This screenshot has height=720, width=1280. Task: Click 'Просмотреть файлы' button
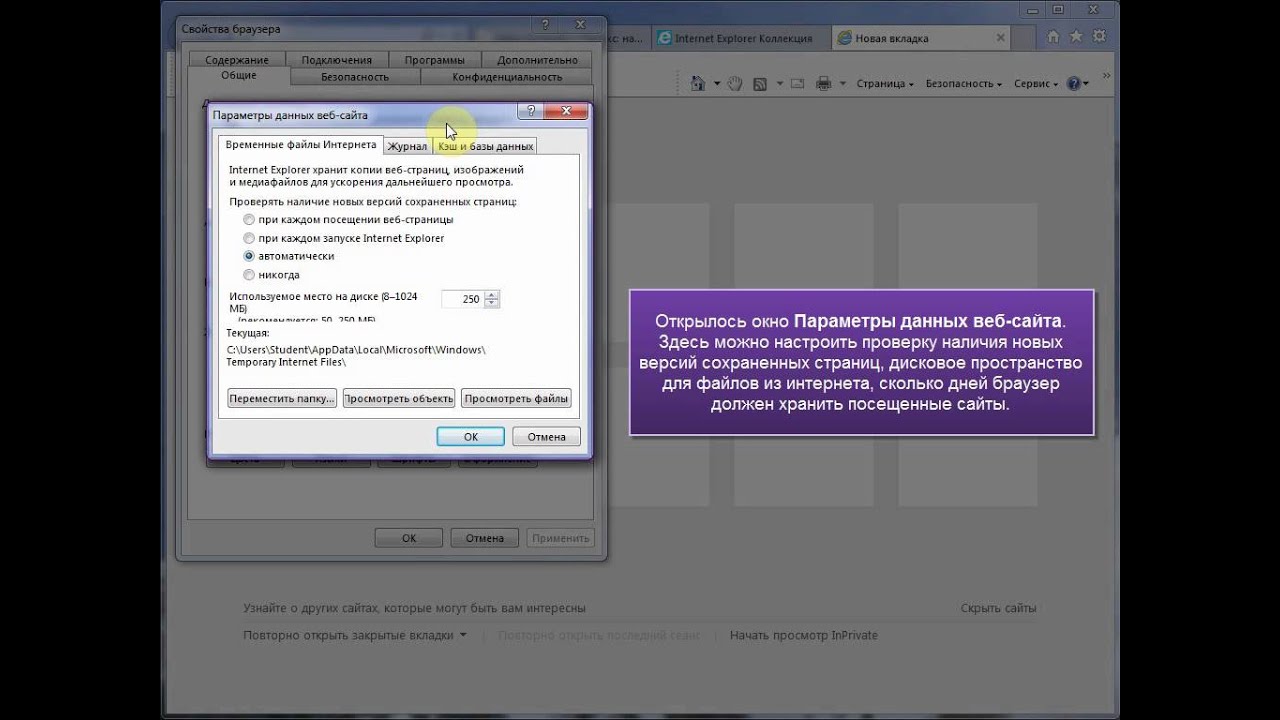pos(516,398)
